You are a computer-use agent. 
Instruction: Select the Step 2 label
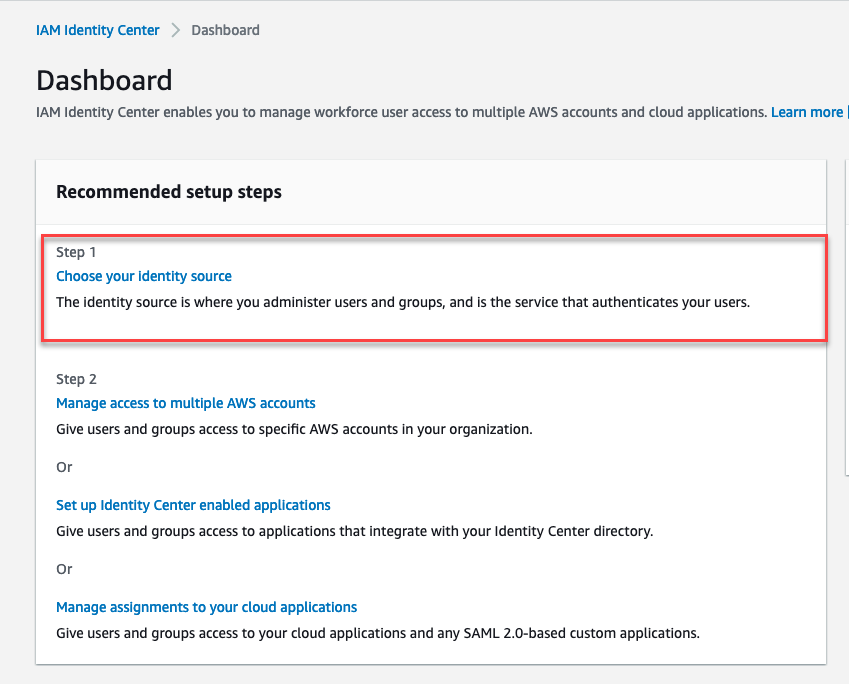76,379
